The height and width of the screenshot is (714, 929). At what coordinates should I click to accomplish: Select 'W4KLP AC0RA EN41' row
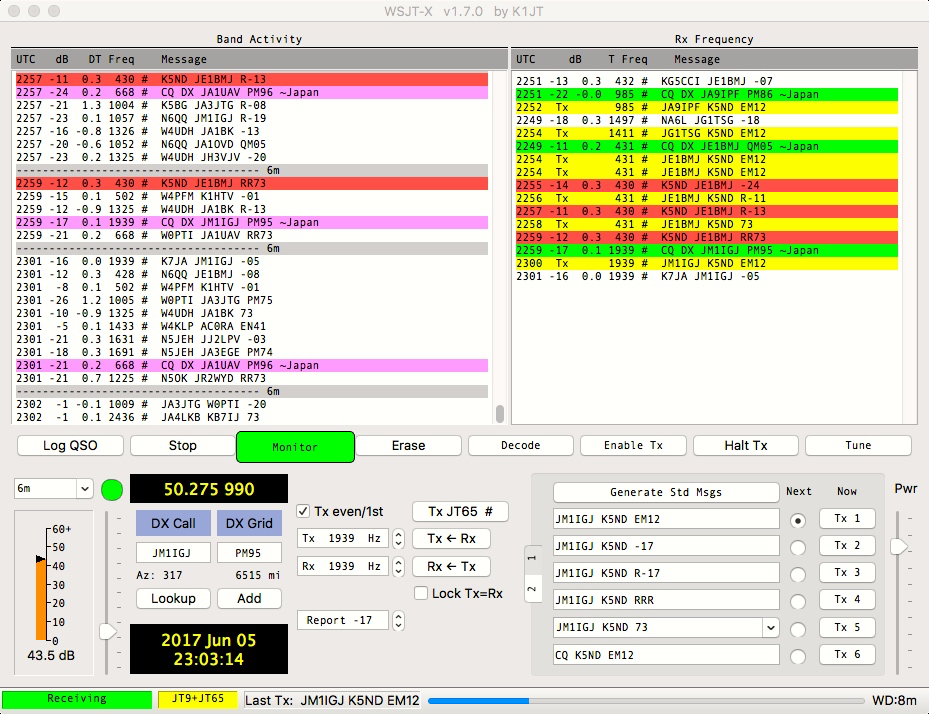252,326
